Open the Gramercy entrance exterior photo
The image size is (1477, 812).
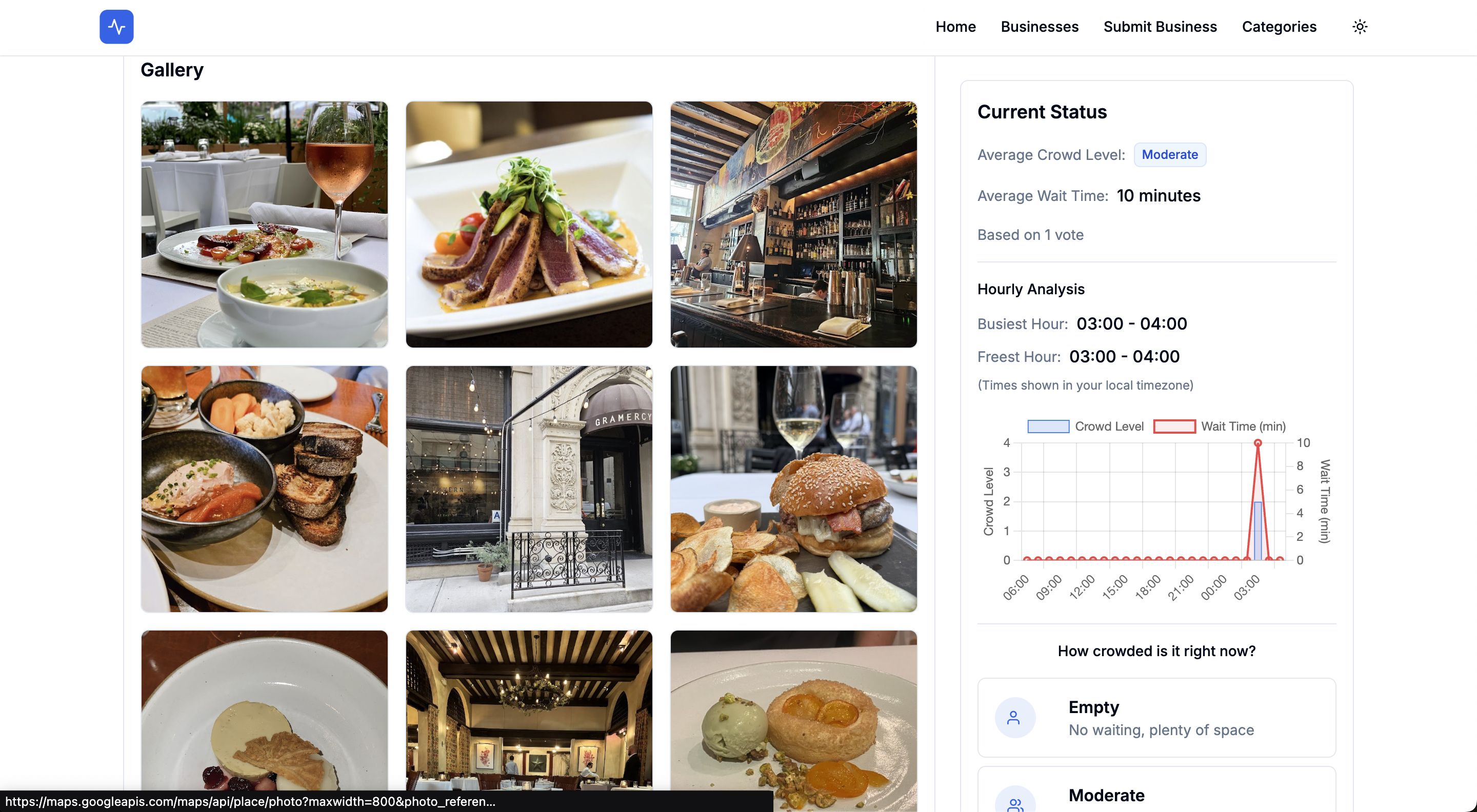click(x=529, y=489)
